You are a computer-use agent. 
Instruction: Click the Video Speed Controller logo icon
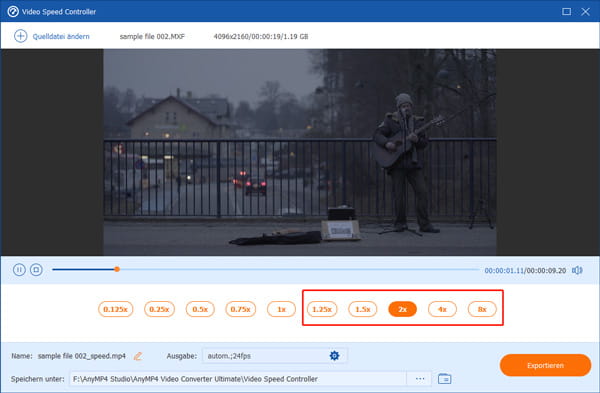(13, 11)
